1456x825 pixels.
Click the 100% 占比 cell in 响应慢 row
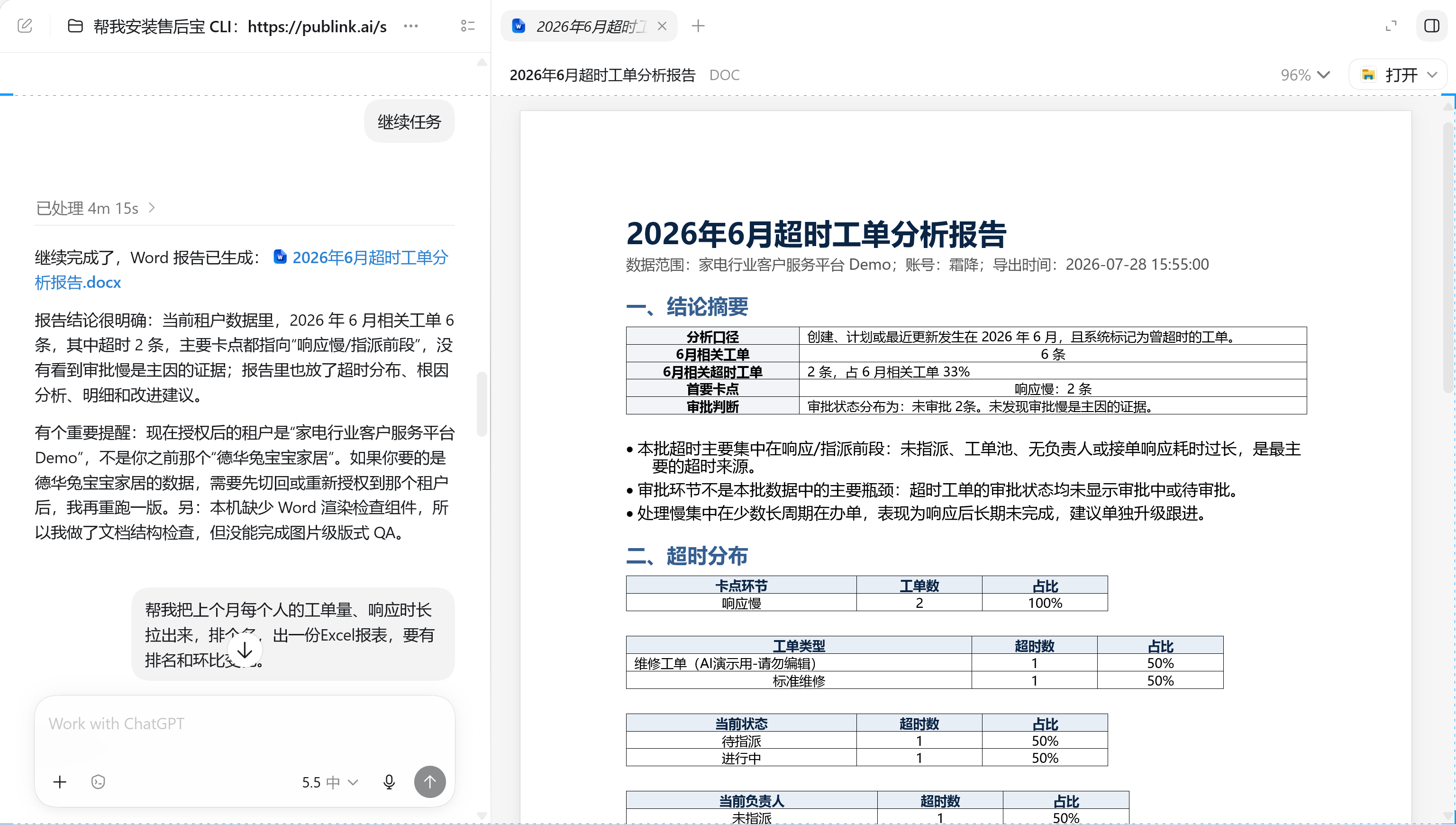point(1045,603)
